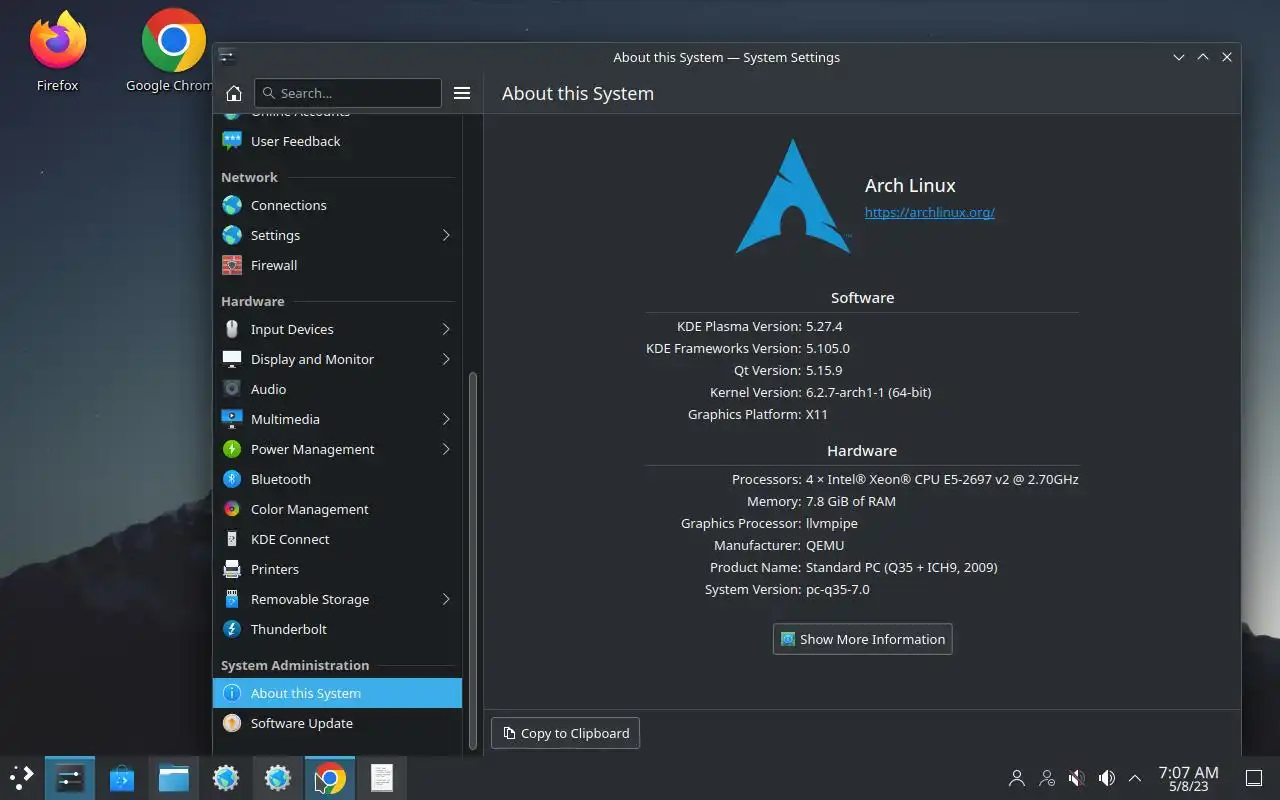
Task: Select the KDE Connect phone icon
Action: [x=232, y=539]
